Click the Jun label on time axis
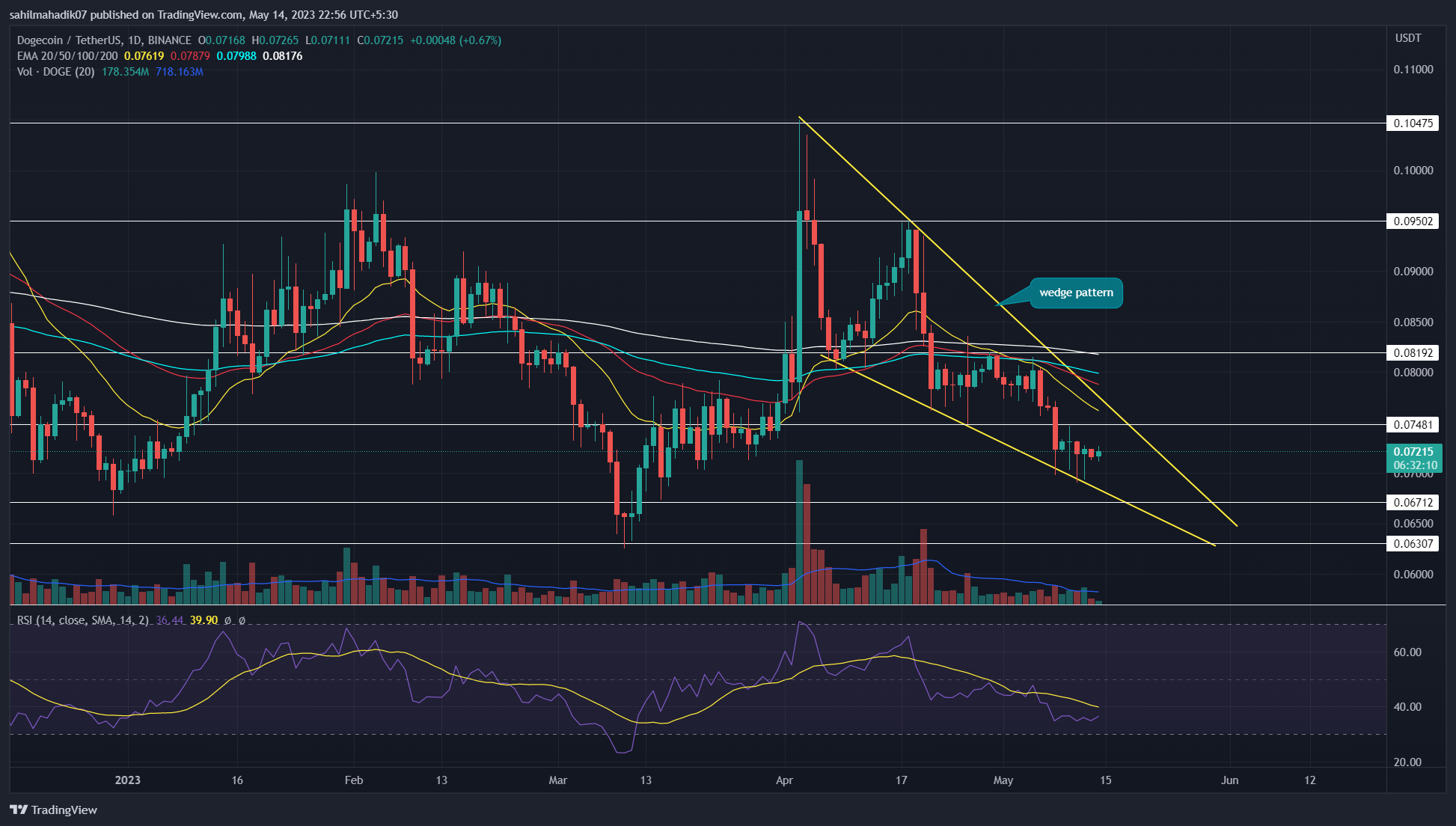1456x826 pixels. point(1230,780)
